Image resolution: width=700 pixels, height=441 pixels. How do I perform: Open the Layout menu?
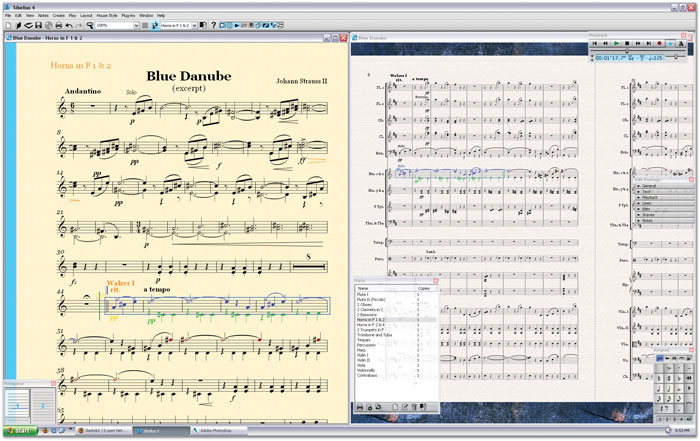(x=86, y=16)
